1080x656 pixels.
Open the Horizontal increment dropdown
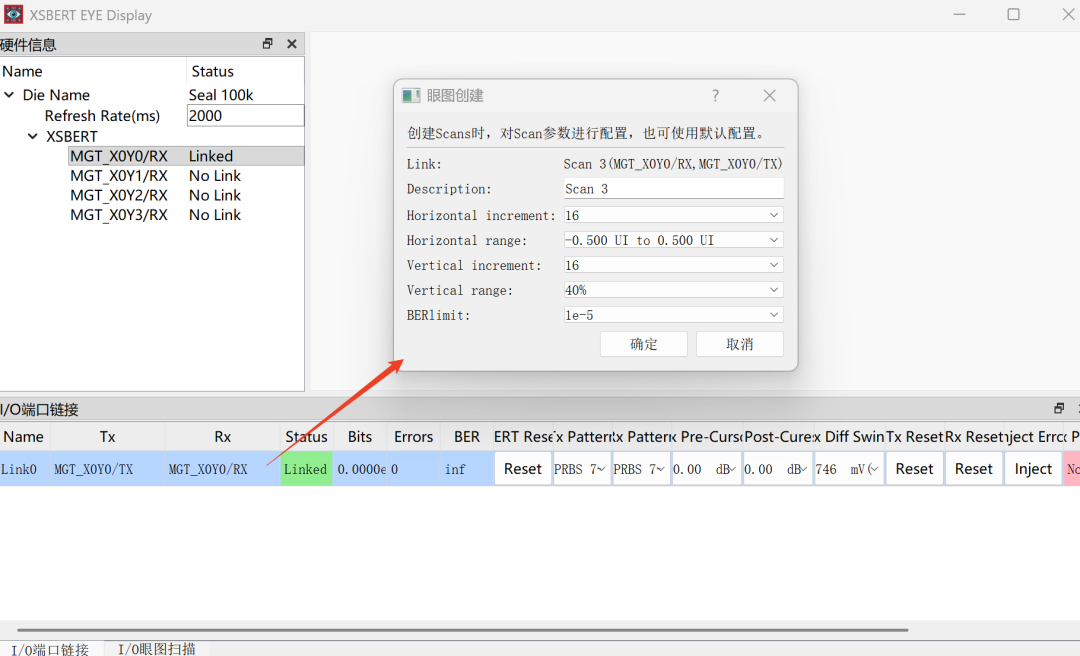point(673,215)
